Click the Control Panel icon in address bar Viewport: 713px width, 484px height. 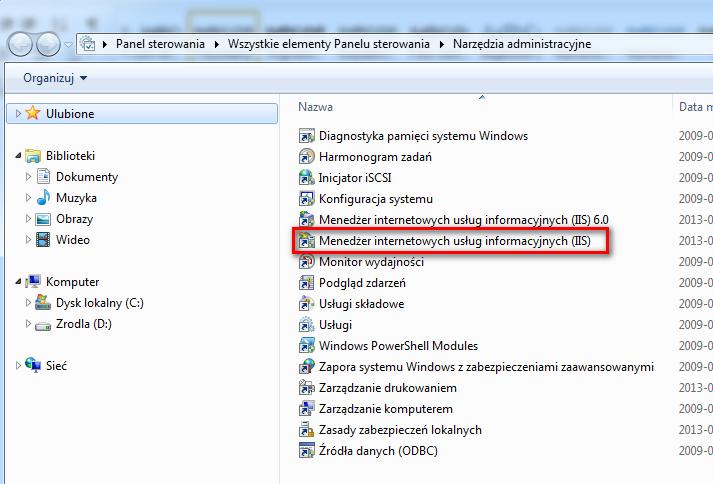tap(87, 44)
